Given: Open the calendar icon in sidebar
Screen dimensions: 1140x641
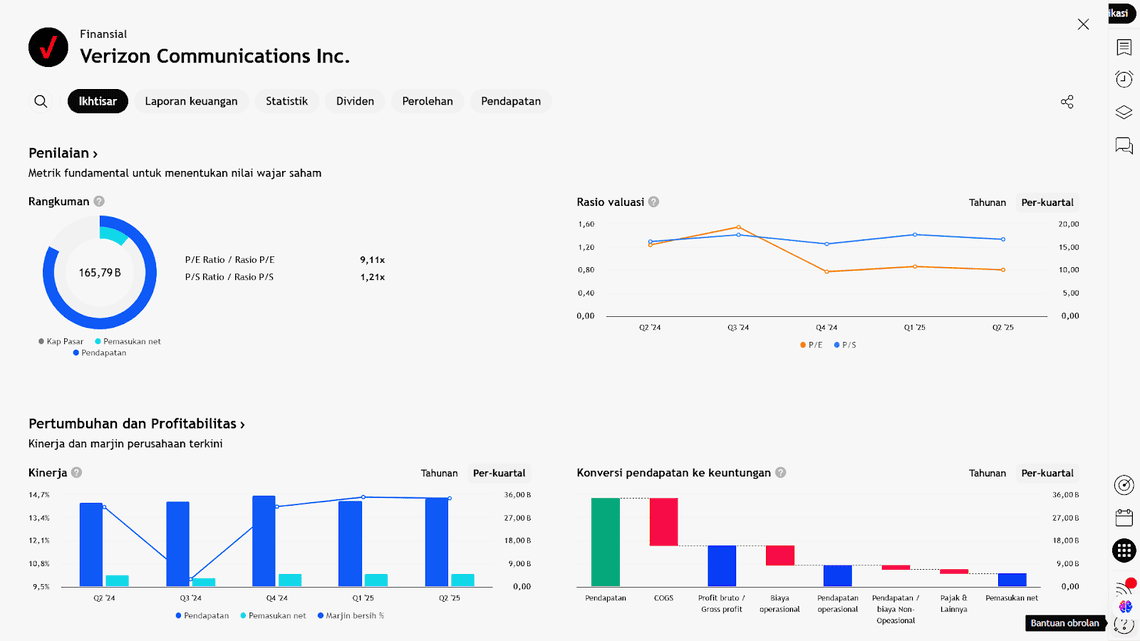Looking at the screenshot, I should [x=1124, y=518].
